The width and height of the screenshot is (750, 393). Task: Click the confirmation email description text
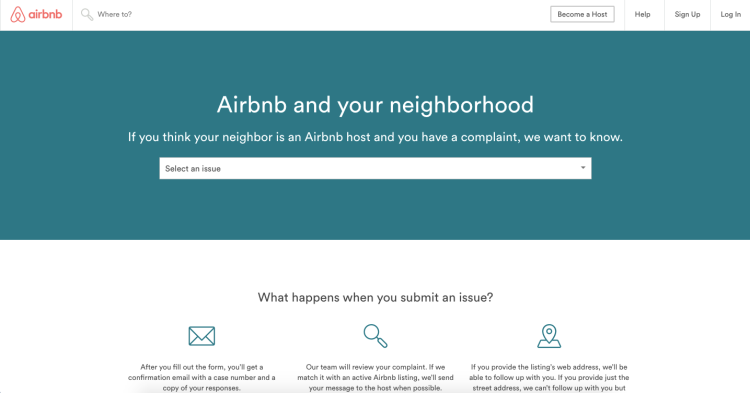[201, 378]
